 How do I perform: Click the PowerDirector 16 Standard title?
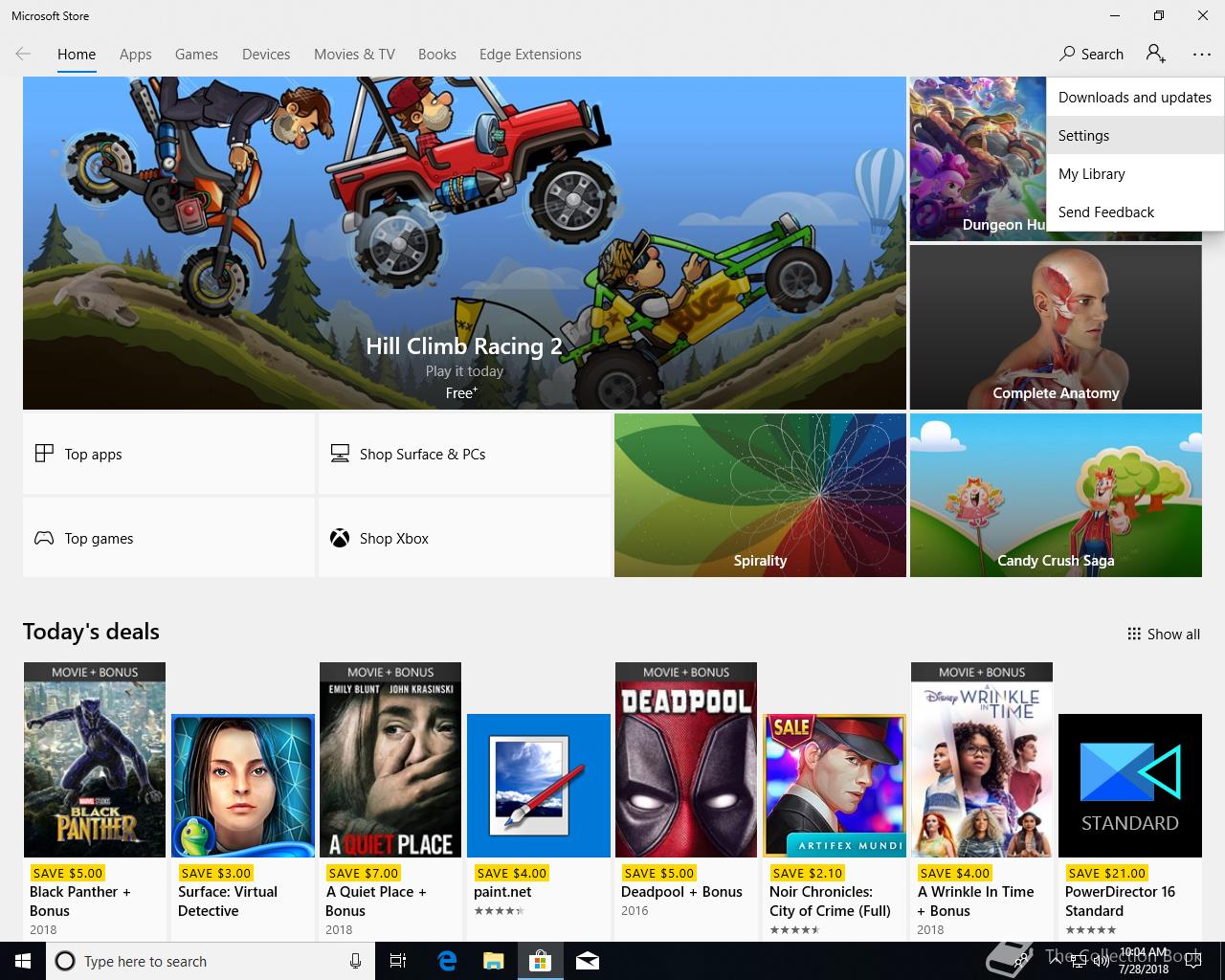(x=1120, y=901)
